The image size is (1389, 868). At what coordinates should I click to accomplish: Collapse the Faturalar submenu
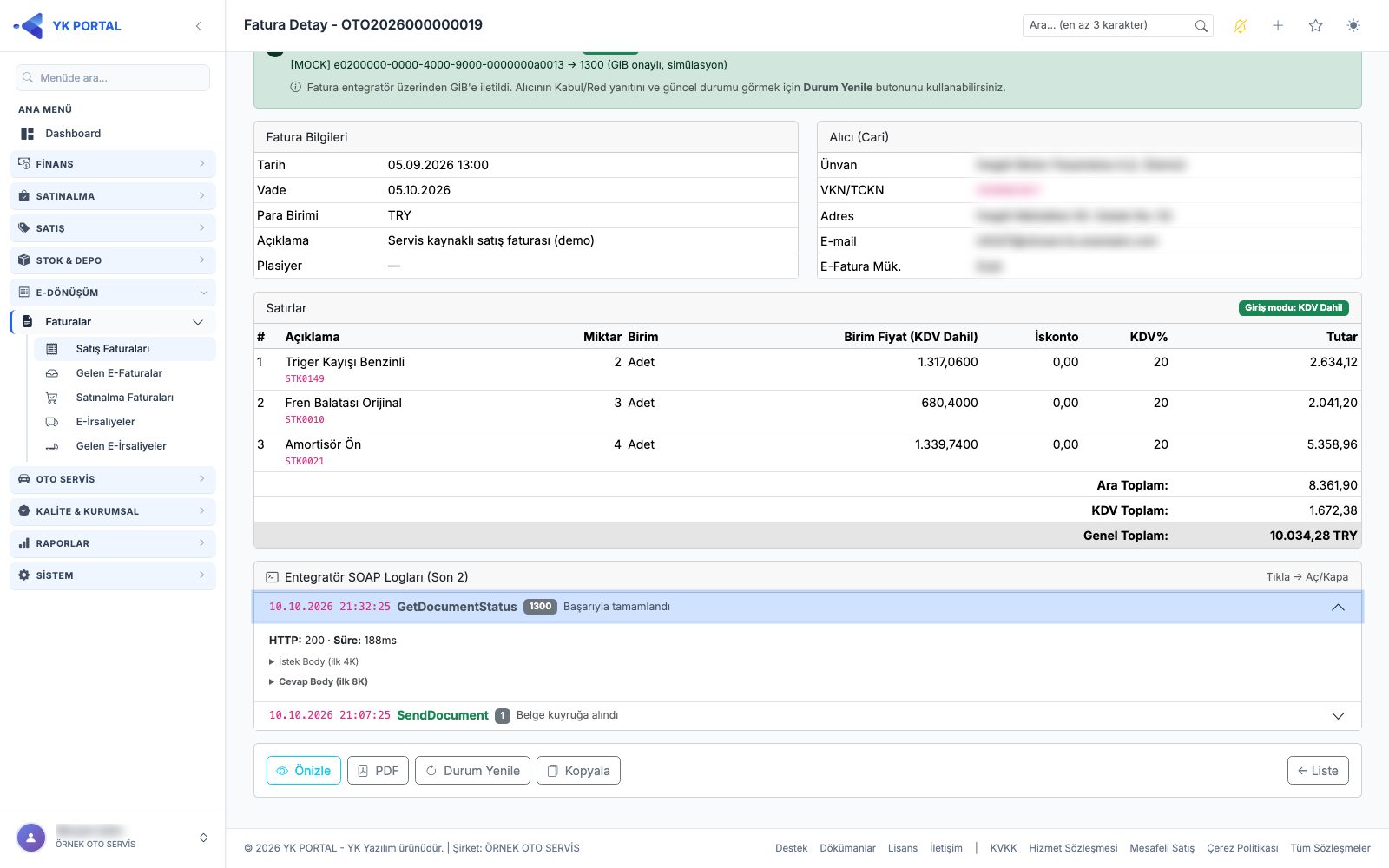113,322
